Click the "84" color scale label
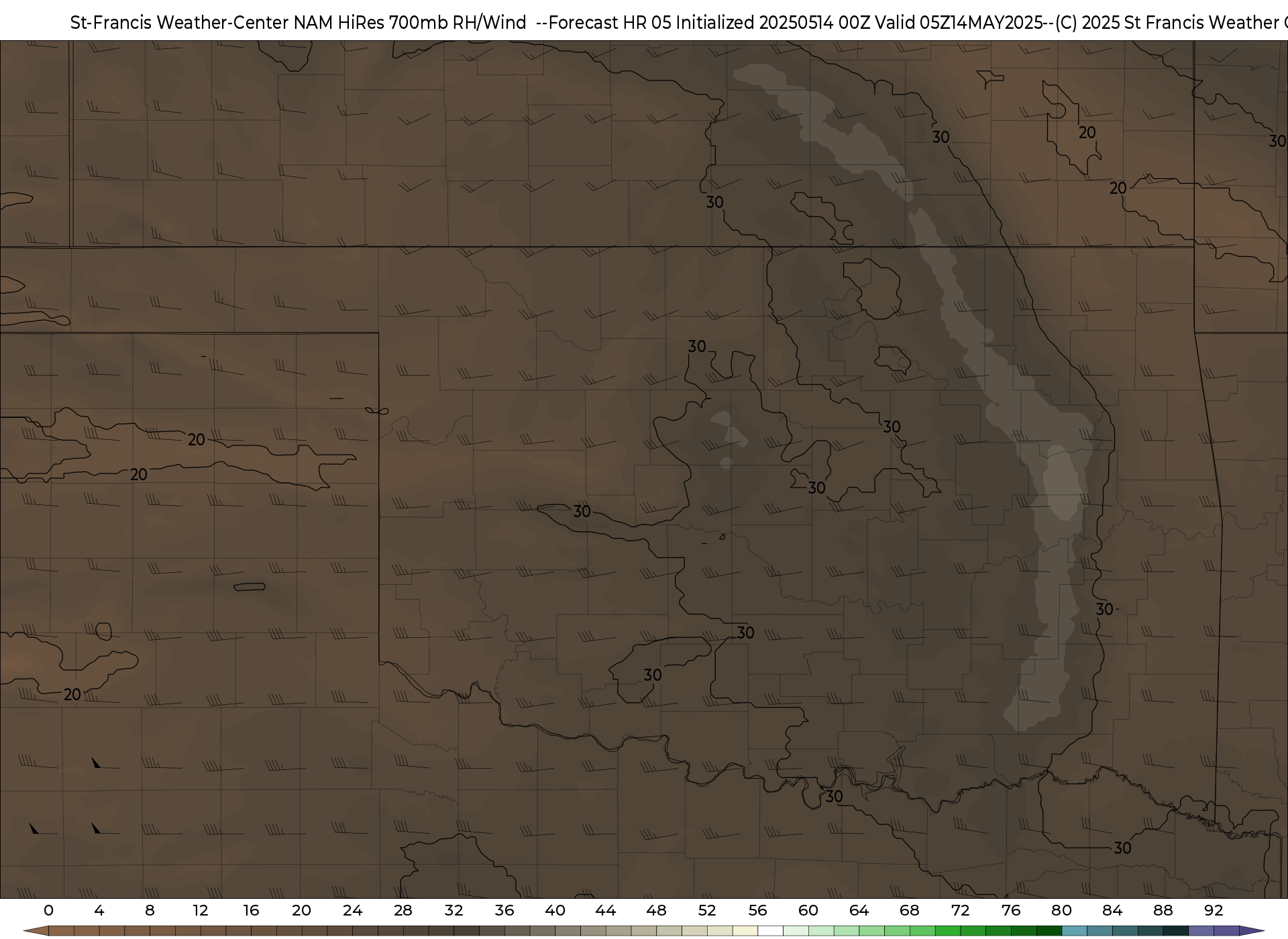The image size is (1288, 939). (1112, 910)
